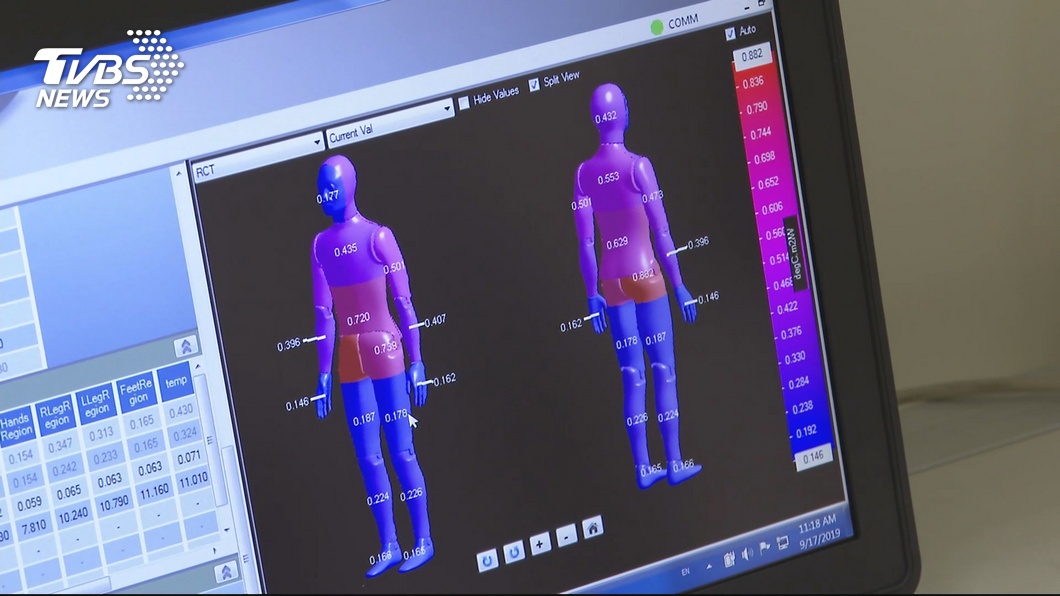Toggle the Split View checkbox
The width and height of the screenshot is (1060, 596).
(x=534, y=84)
